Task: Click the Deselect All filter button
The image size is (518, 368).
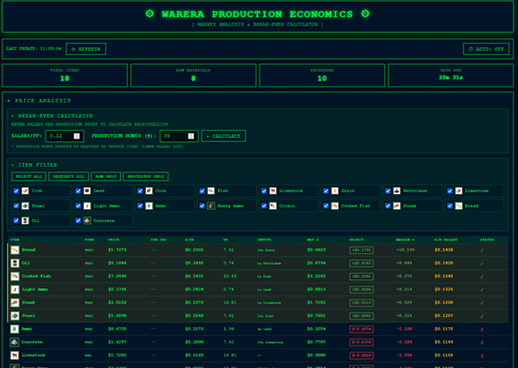Action: 69,176
